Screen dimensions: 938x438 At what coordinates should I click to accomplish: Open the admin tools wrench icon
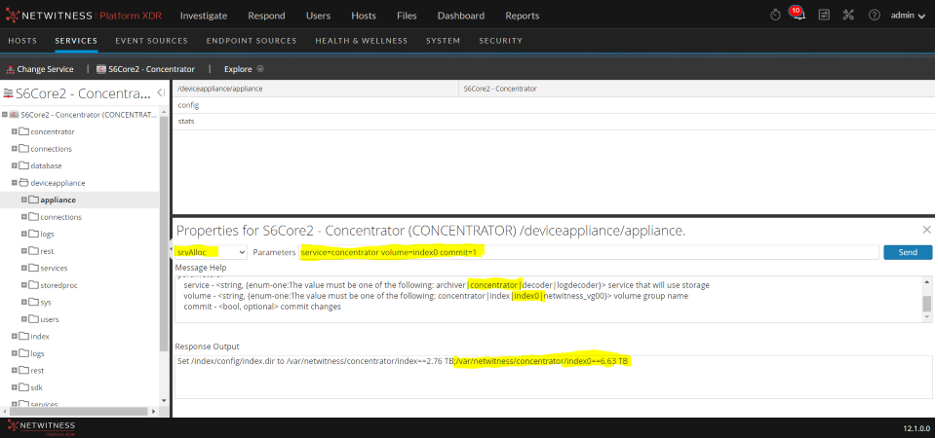[848, 16]
